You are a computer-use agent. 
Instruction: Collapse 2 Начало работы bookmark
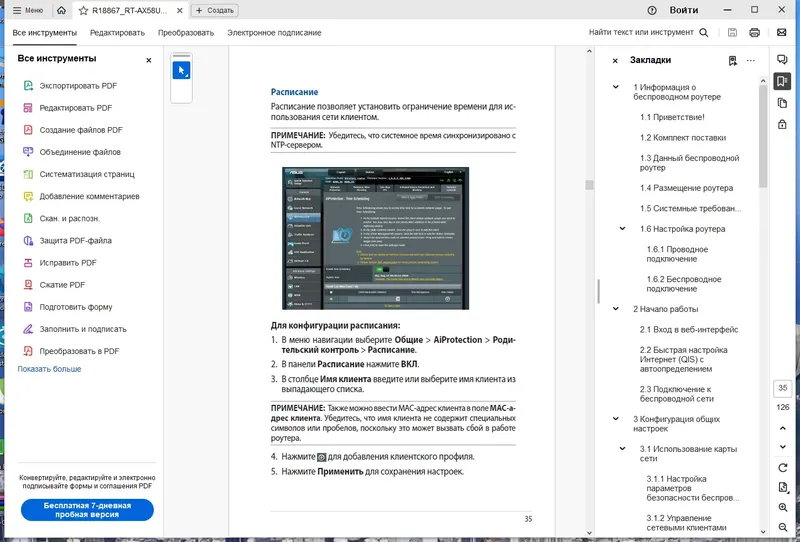pyautogui.click(x=616, y=309)
